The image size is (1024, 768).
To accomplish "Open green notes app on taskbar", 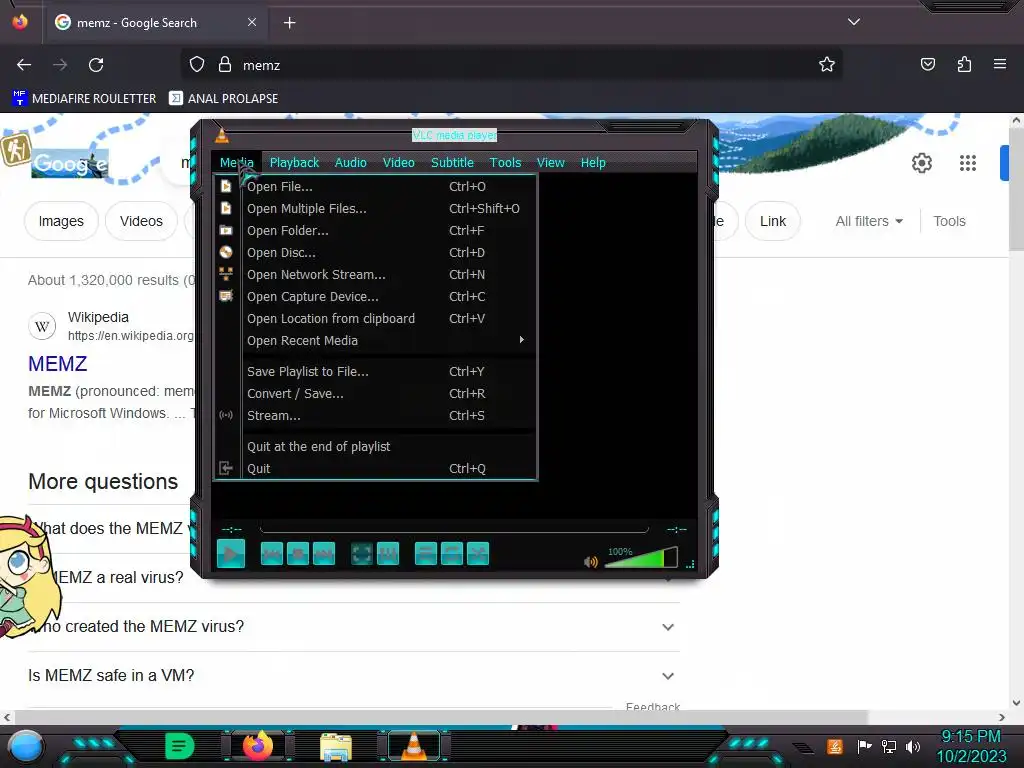I will pos(179,746).
